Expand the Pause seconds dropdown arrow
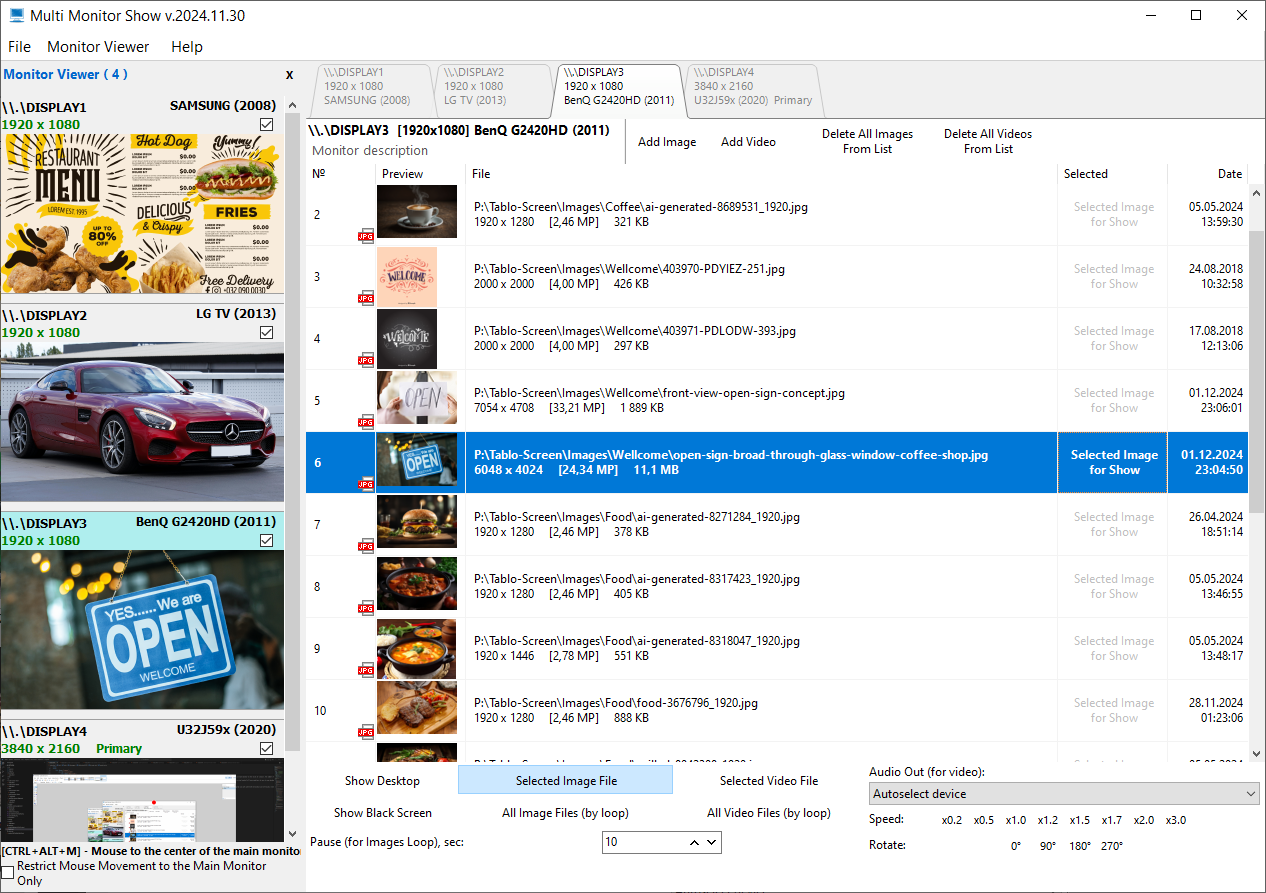The width and height of the screenshot is (1266, 893). point(712,843)
